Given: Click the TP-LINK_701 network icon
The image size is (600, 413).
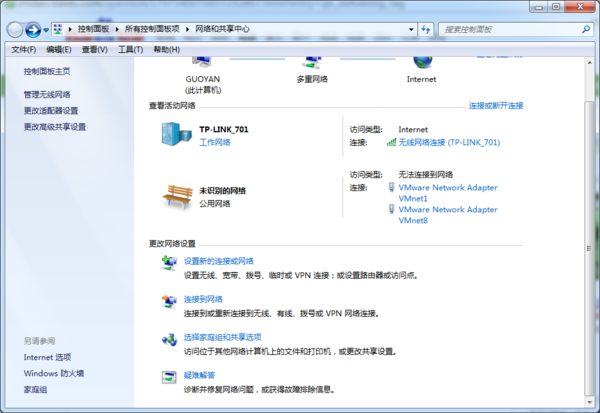Looking at the screenshot, I should pos(174,135).
